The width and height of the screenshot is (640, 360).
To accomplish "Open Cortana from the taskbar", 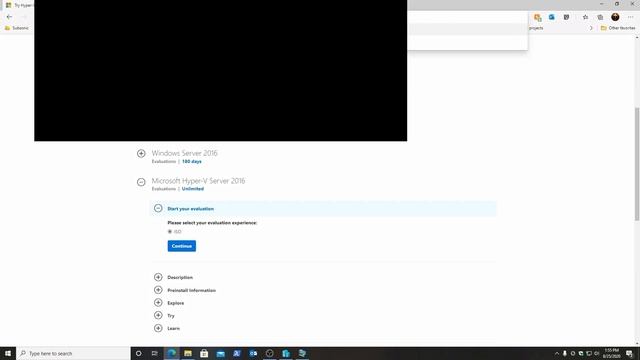I will coord(138,353).
